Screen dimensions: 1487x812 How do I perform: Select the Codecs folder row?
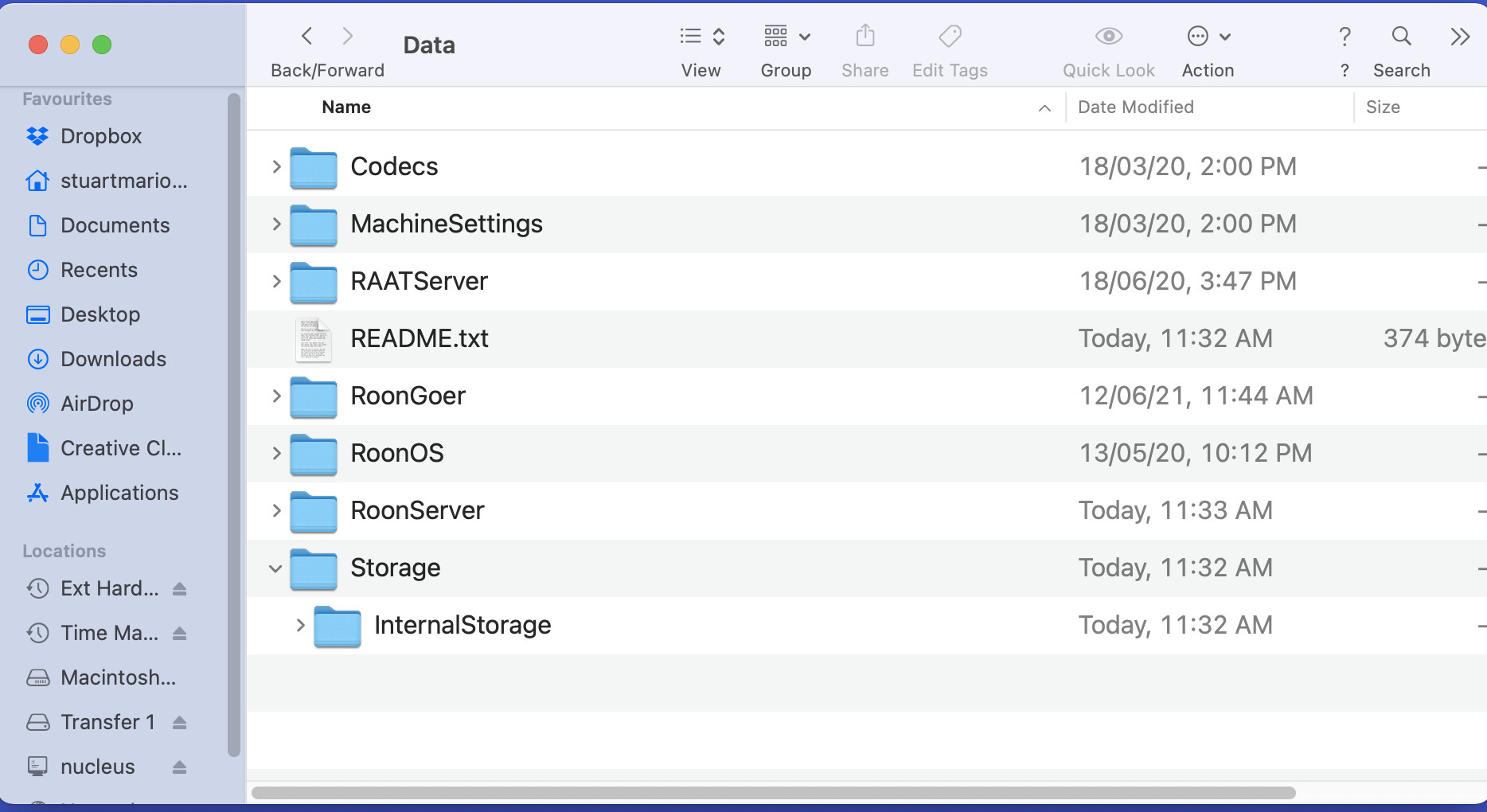point(867,166)
